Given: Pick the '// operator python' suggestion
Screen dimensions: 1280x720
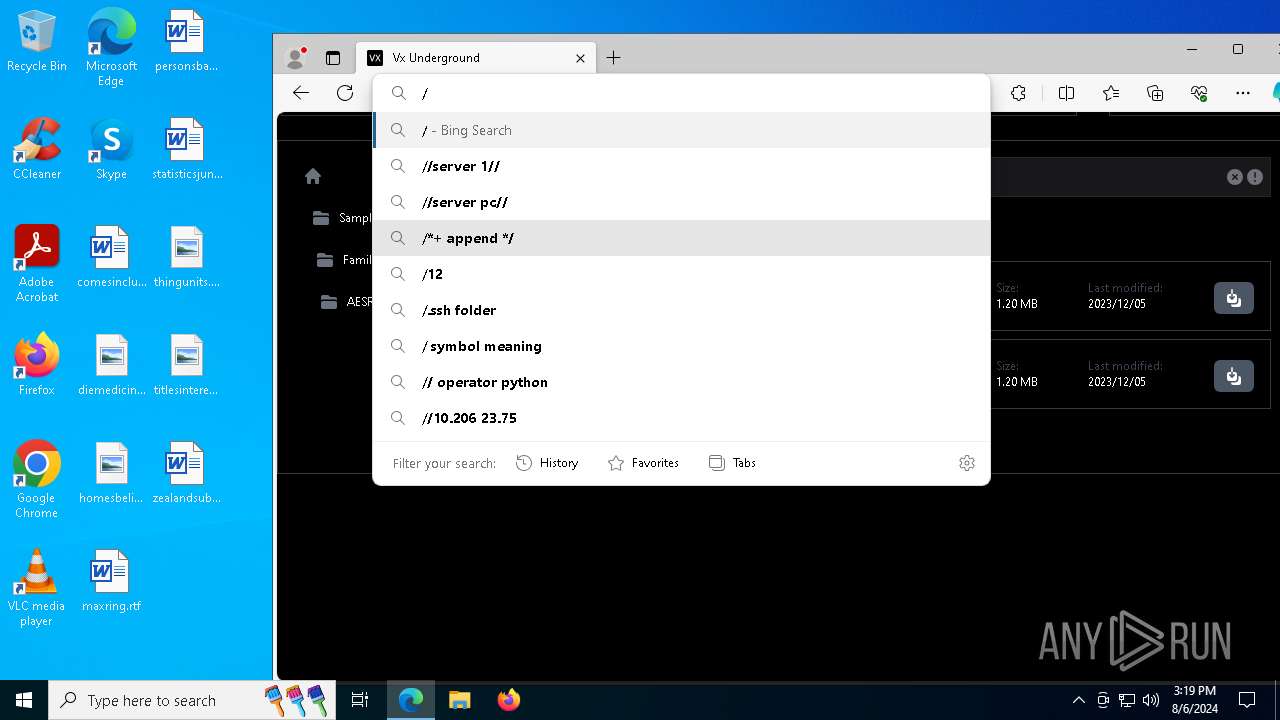Looking at the screenshot, I should point(681,382).
